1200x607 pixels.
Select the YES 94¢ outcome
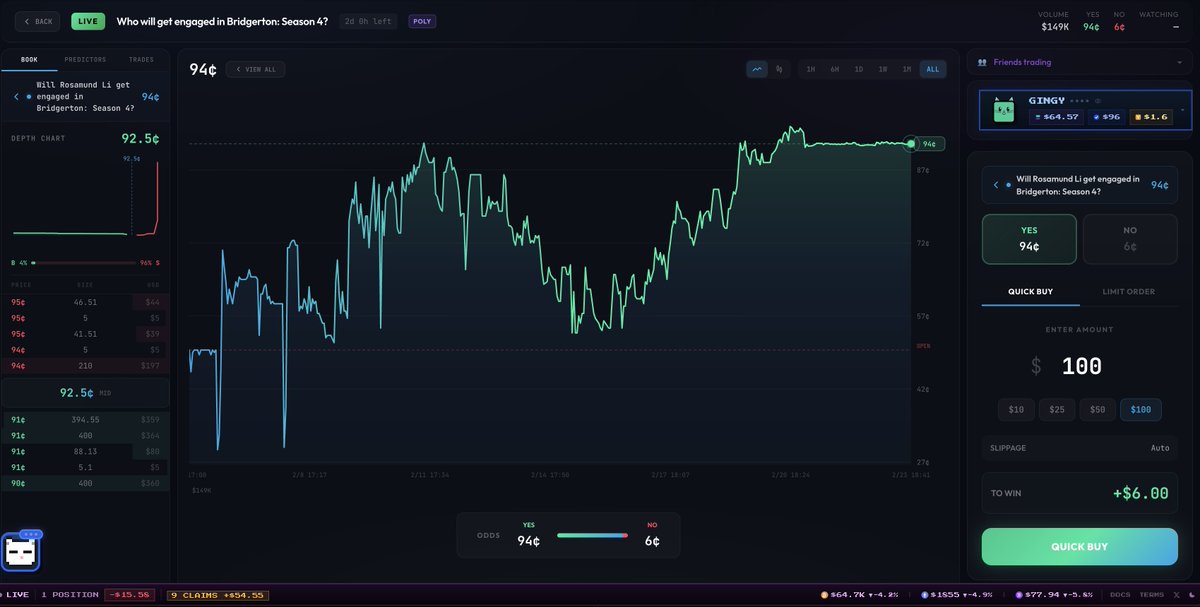(1029, 239)
